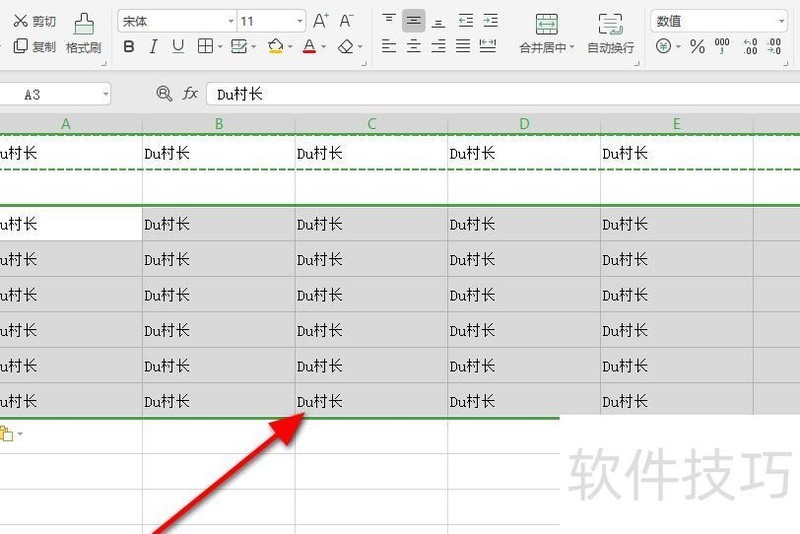The height and width of the screenshot is (534, 800).
Task: Click the active white cell A3
Action: (x=71, y=223)
